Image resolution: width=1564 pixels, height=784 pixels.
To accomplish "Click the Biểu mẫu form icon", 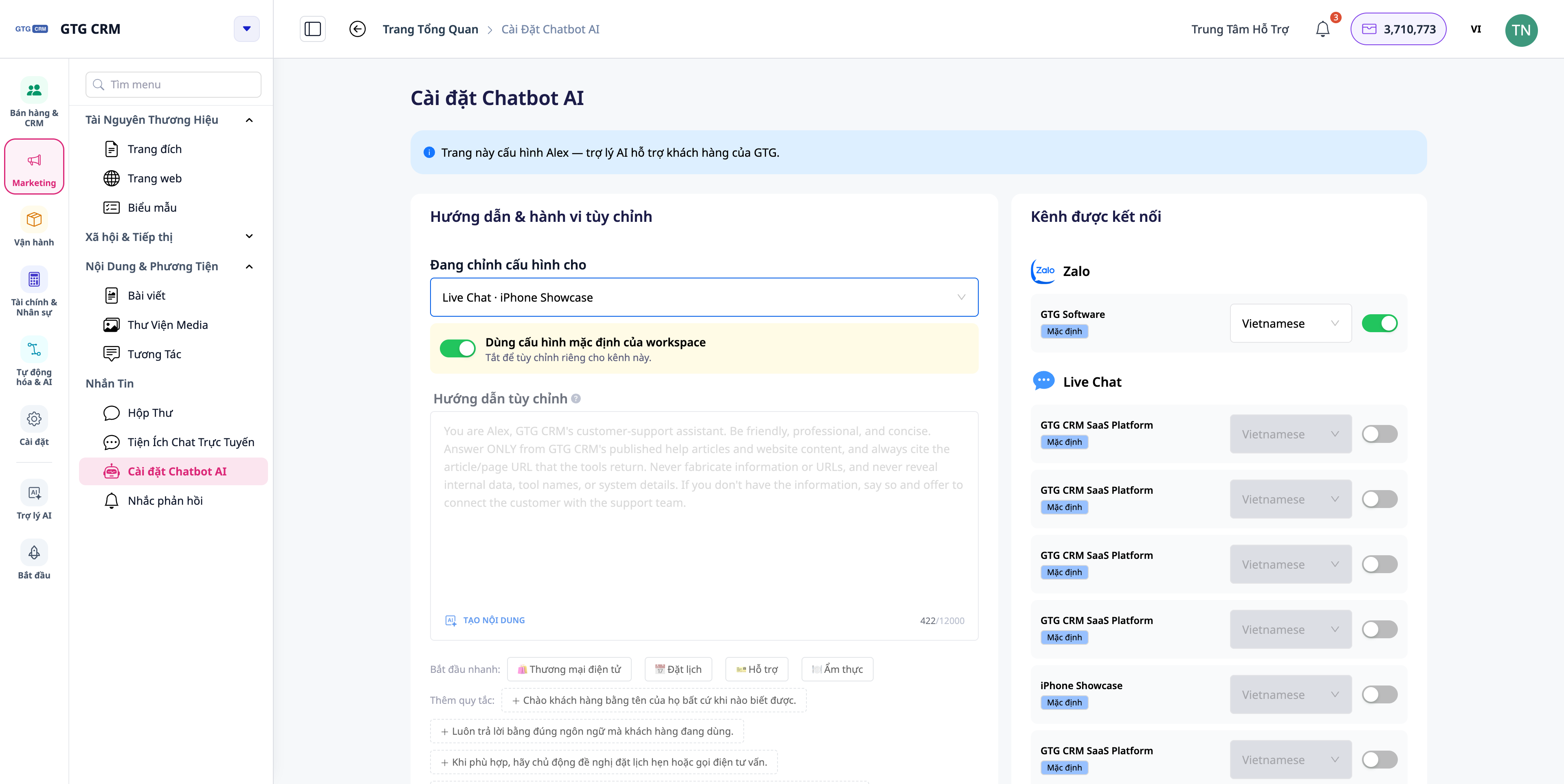I will pos(111,208).
